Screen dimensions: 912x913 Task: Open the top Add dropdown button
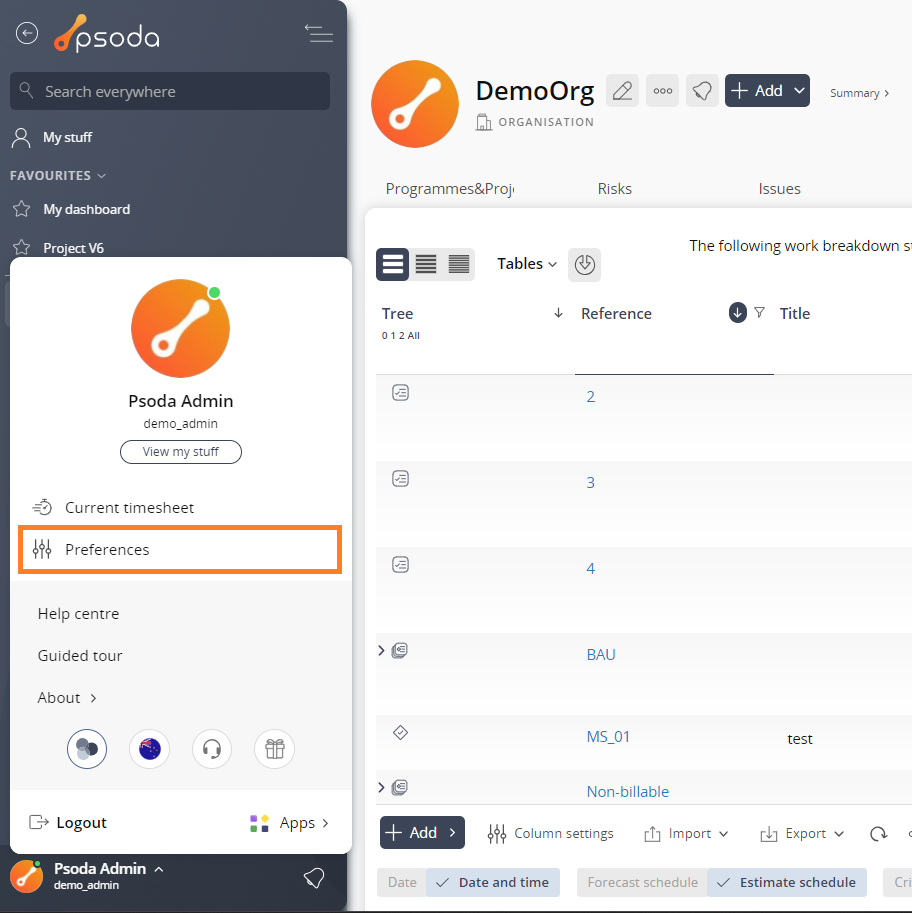pyautogui.click(x=767, y=91)
